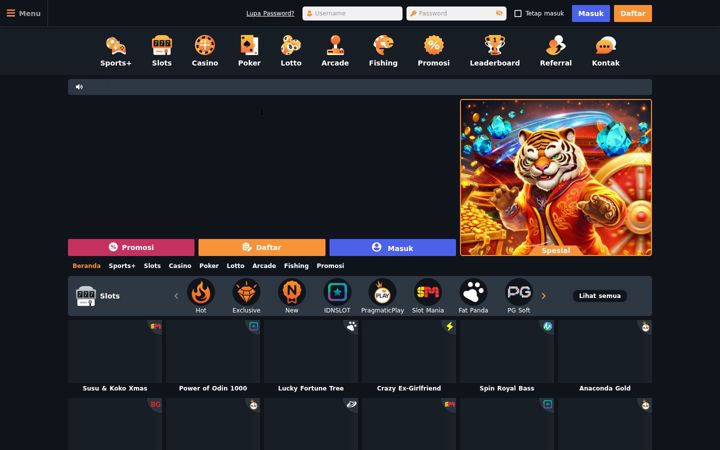This screenshot has height=450, width=720.
Task: Open the Lotto balls icon
Action: tap(291, 45)
